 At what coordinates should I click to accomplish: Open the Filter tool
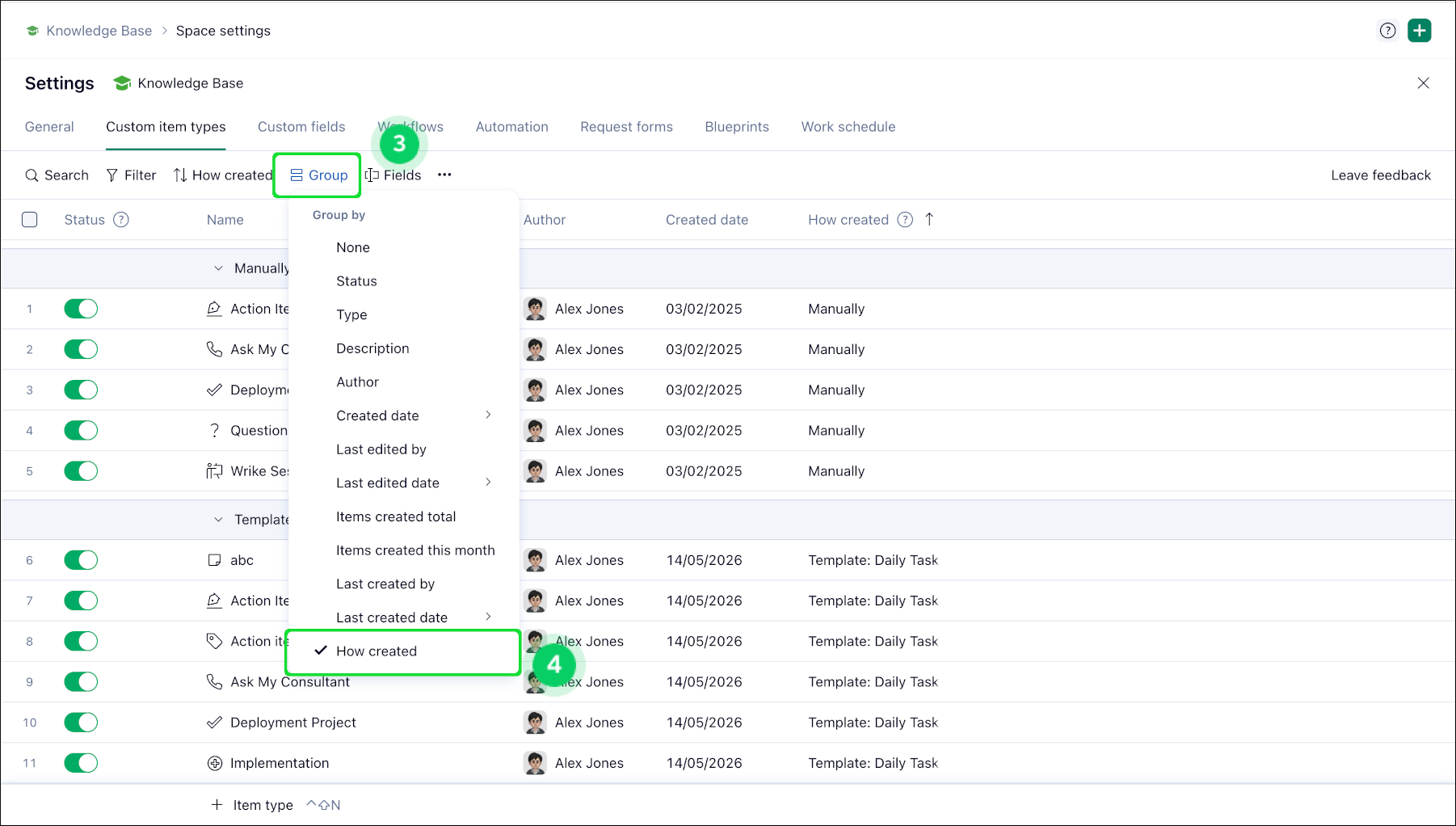tap(131, 175)
